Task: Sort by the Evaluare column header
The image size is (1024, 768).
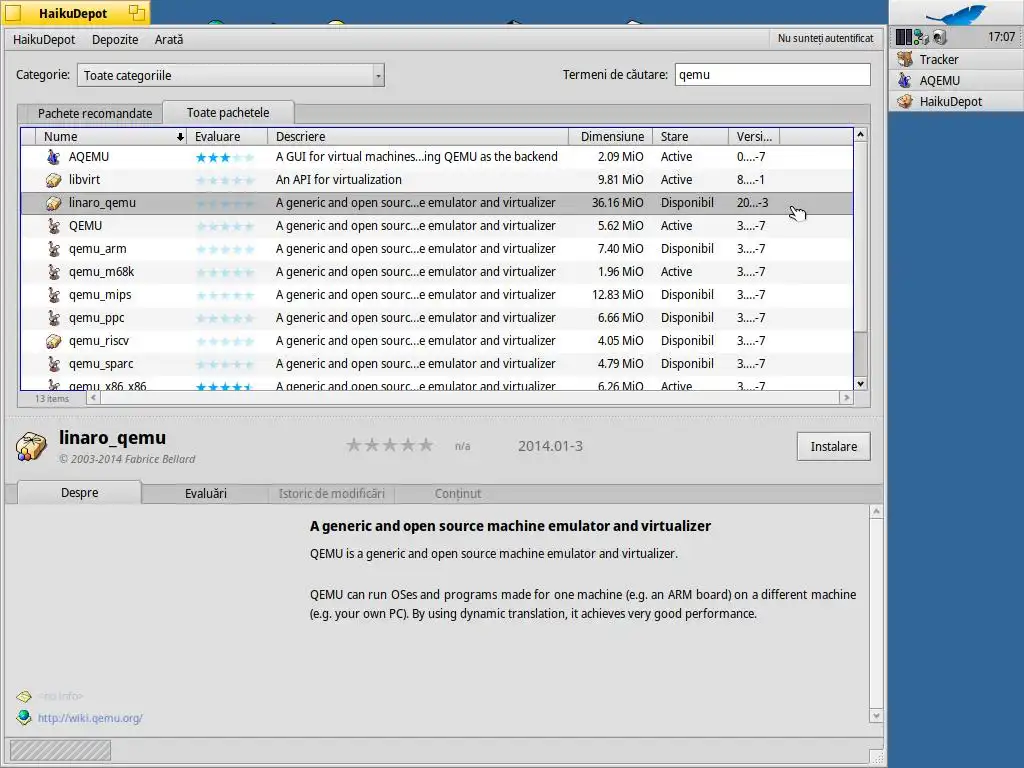Action: [227, 136]
